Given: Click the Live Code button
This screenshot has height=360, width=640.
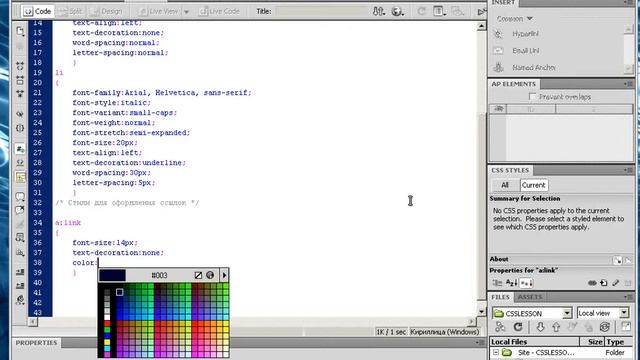Looking at the screenshot, I should [220, 11].
